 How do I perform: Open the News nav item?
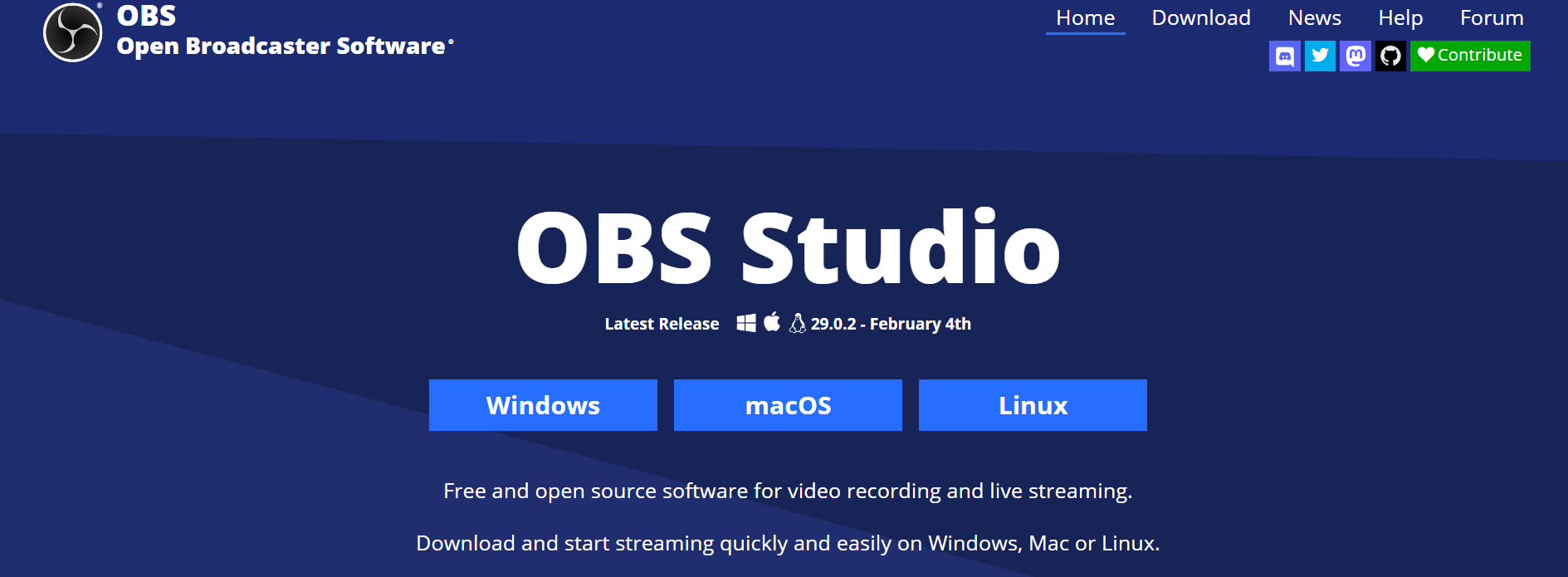coord(1314,17)
